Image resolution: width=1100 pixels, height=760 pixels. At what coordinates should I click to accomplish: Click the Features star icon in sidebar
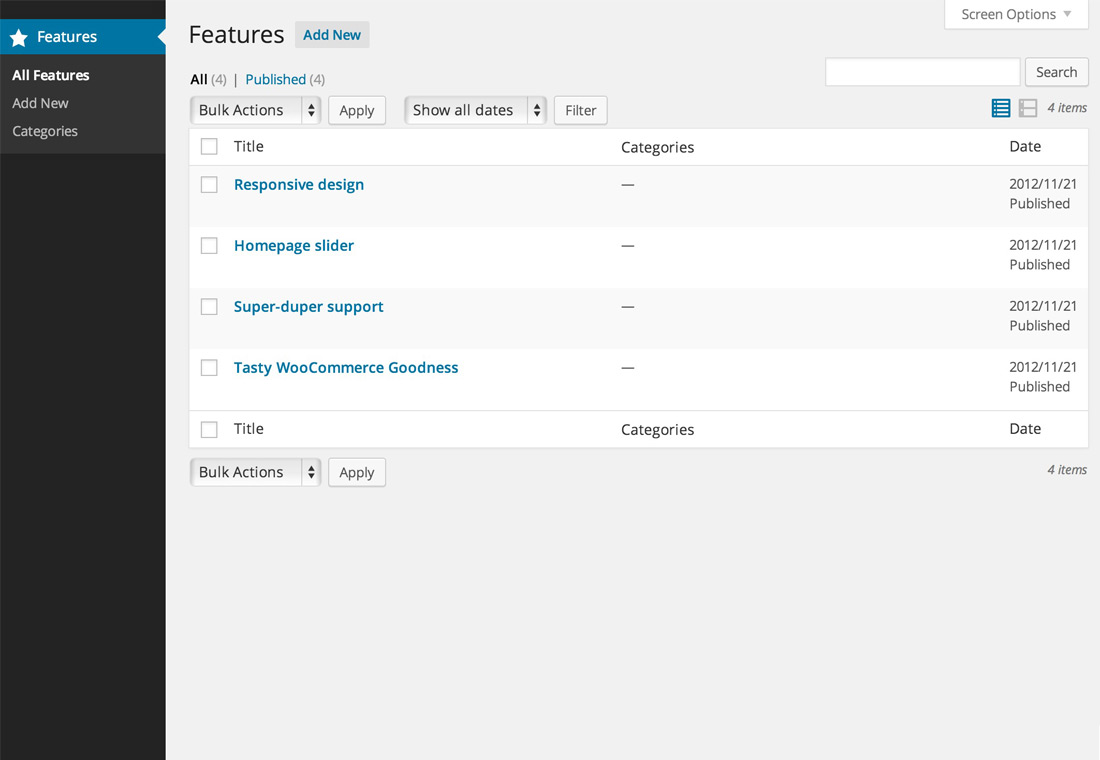pos(19,38)
